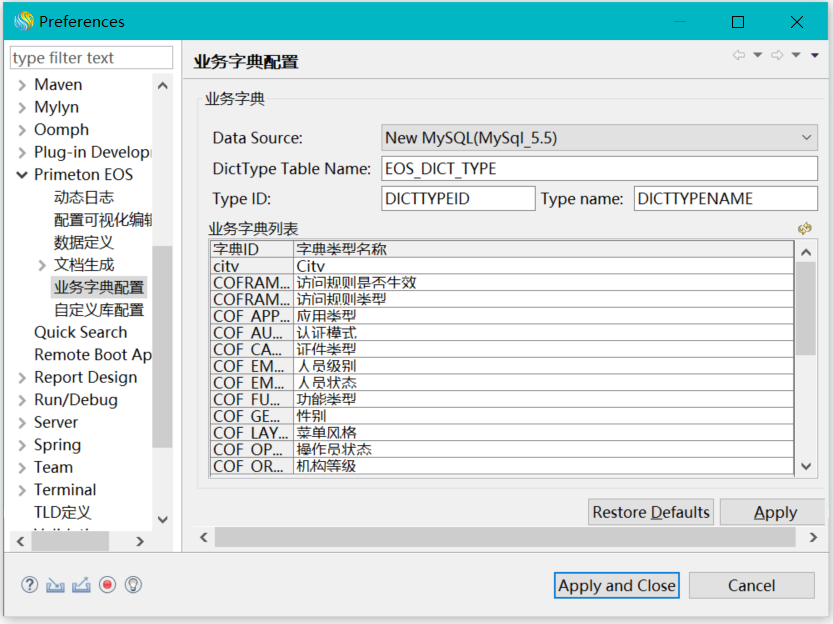Expand the Maven preferences node
Screen dimensions: 833x624
tap(22, 85)
